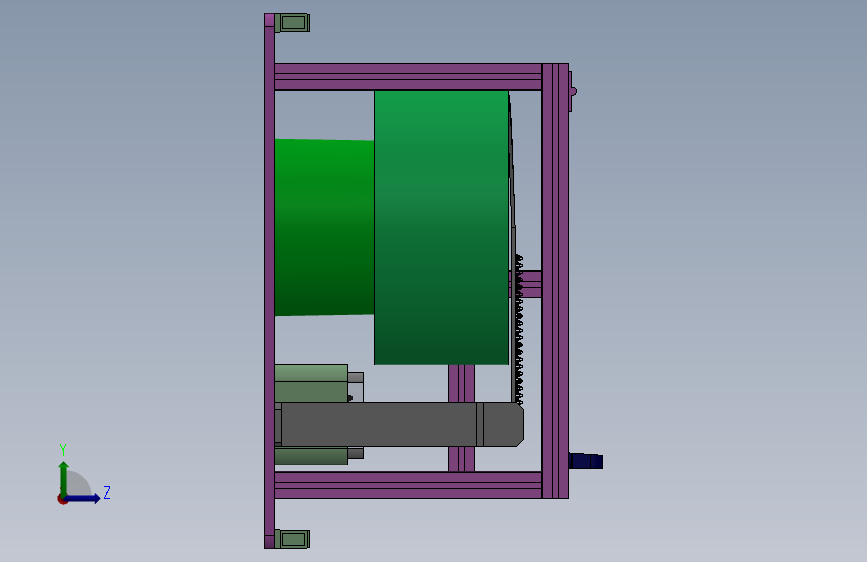The height and width of the screenshot is (562, 867).
Task: Click the blue Z axis arrow of triad
Action: (83, 498)
